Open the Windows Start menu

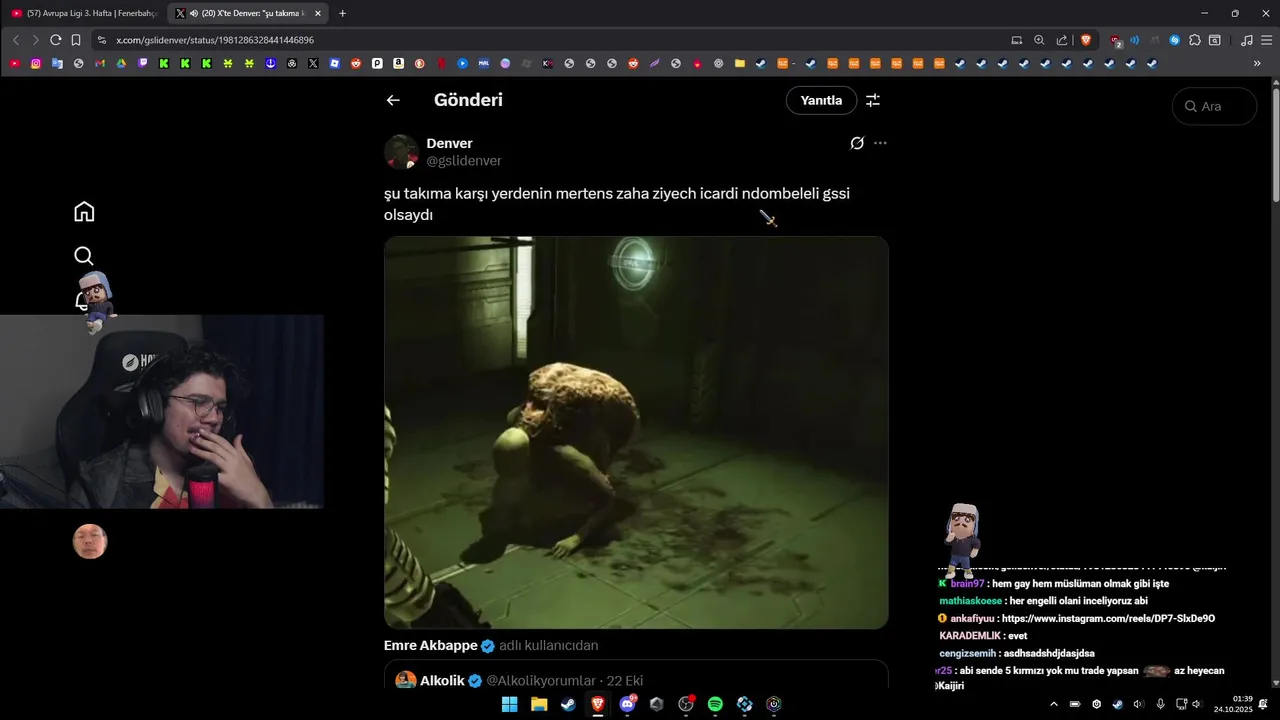point(509,704)
